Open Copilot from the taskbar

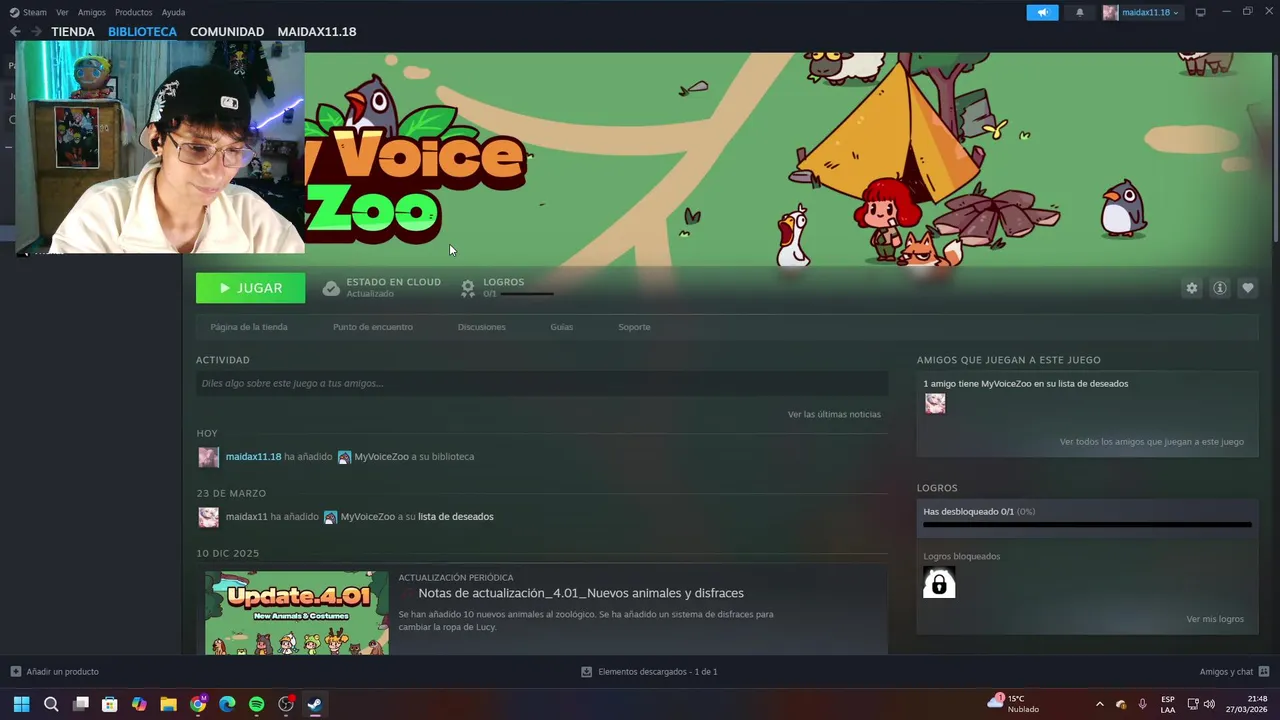coord(139,704)
